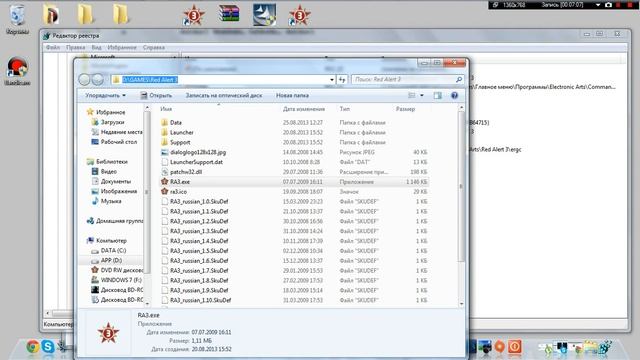Click Записать на оптический диск
Image resolution: width=640 pixels, height=360 pixels.
[224, 96]
